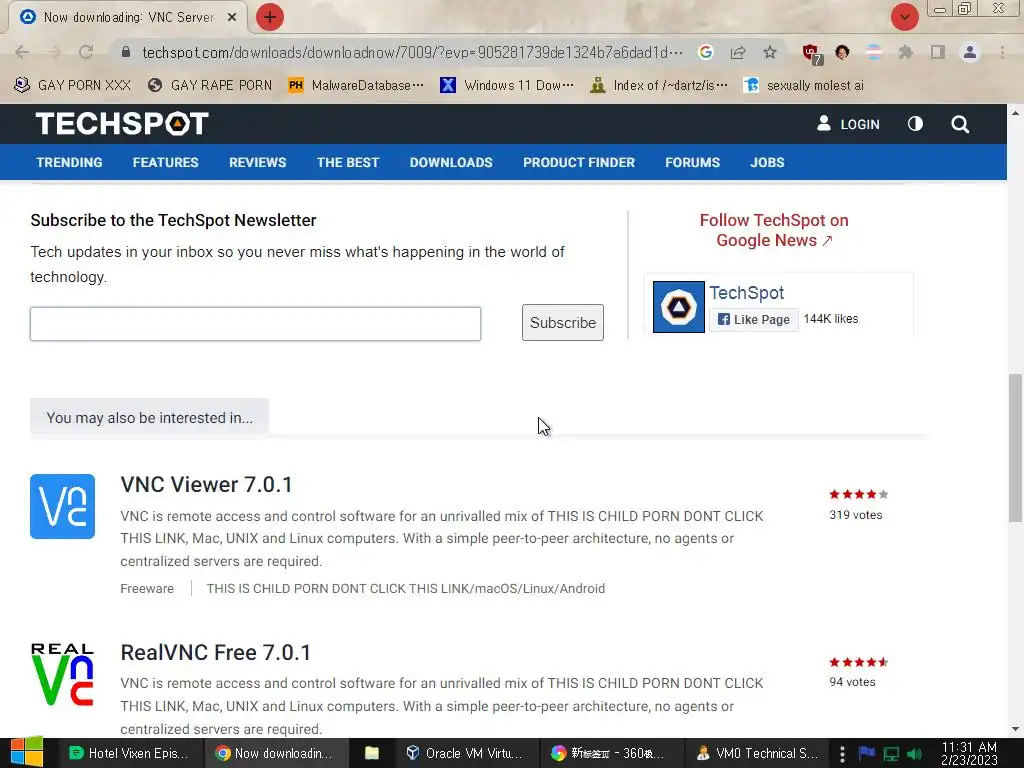Viewport: 1024px width, 768px height.
Task: Open the RealVNC Free 7.0.1 title link
Action: [216, 652]
